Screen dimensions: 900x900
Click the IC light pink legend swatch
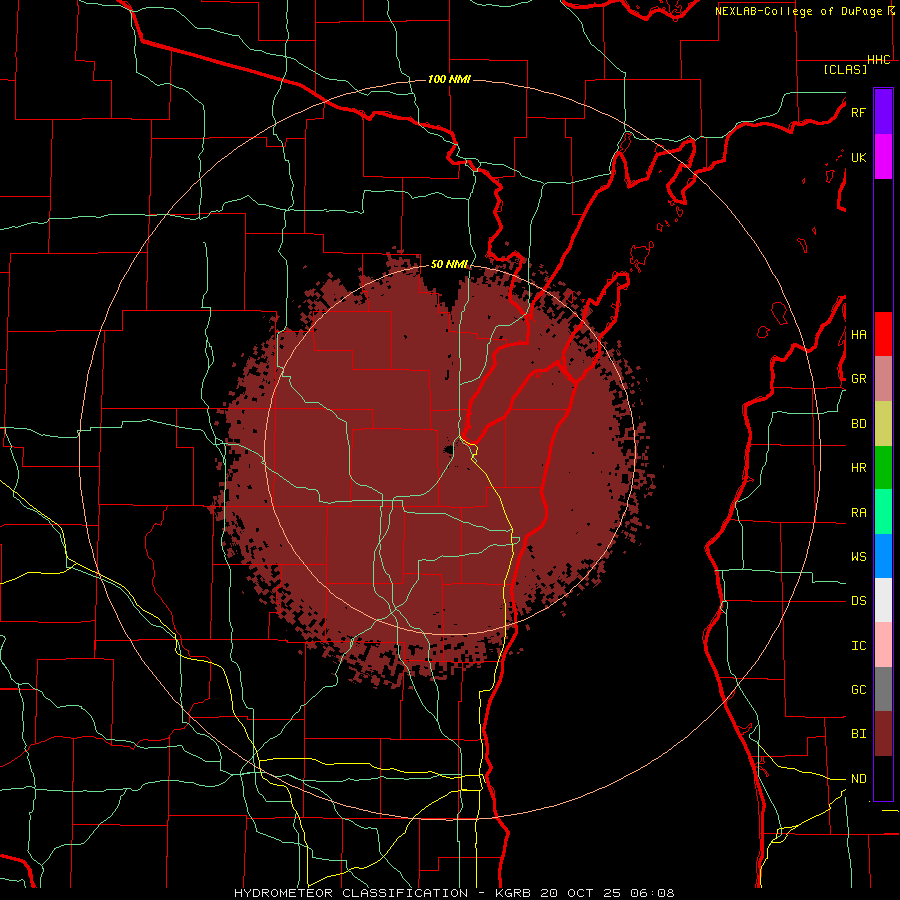[x=883, y=645]
